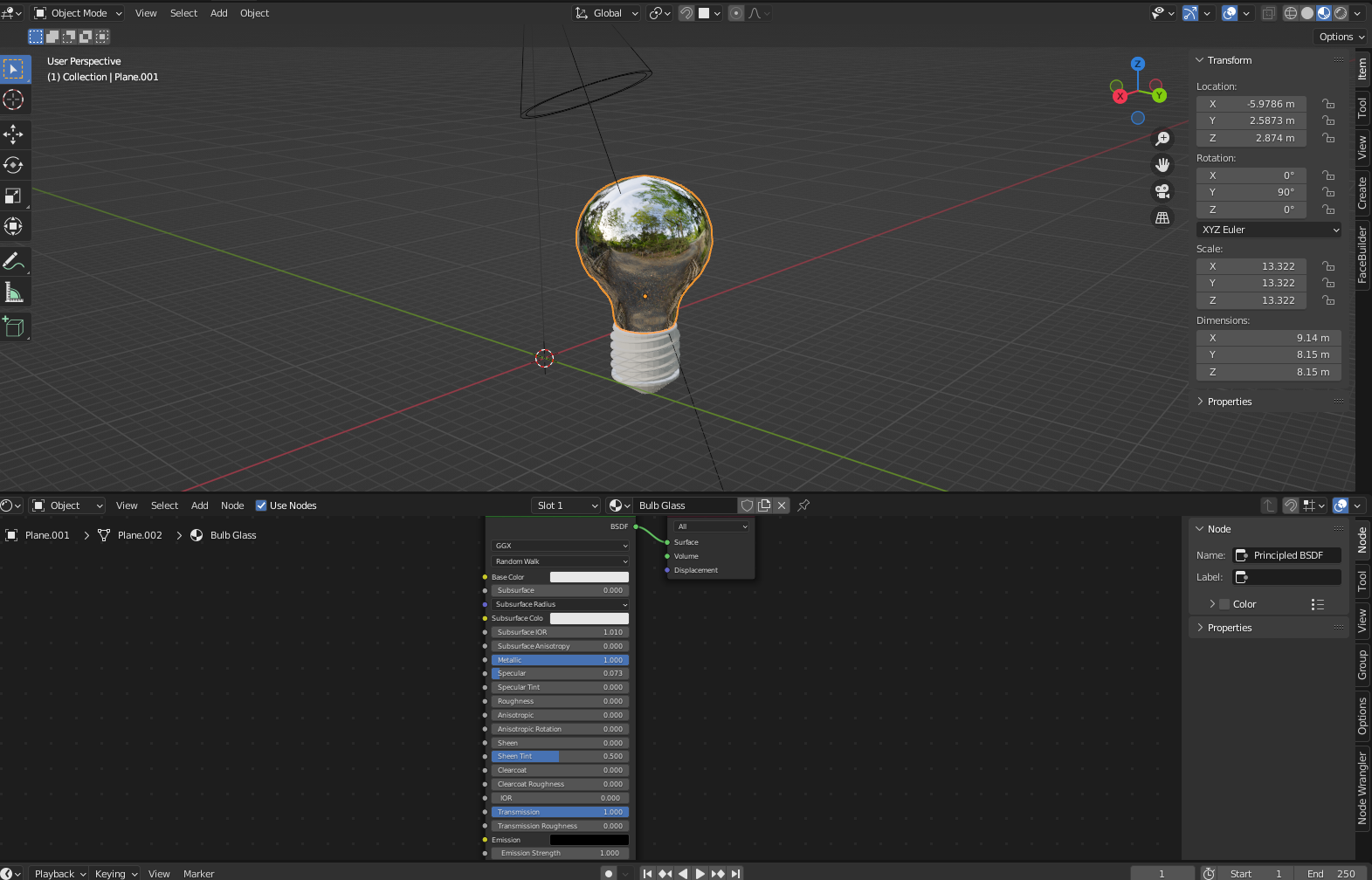Select the Rotate tool
Screen dimensions: 1372x880
(x=14, y=165)
